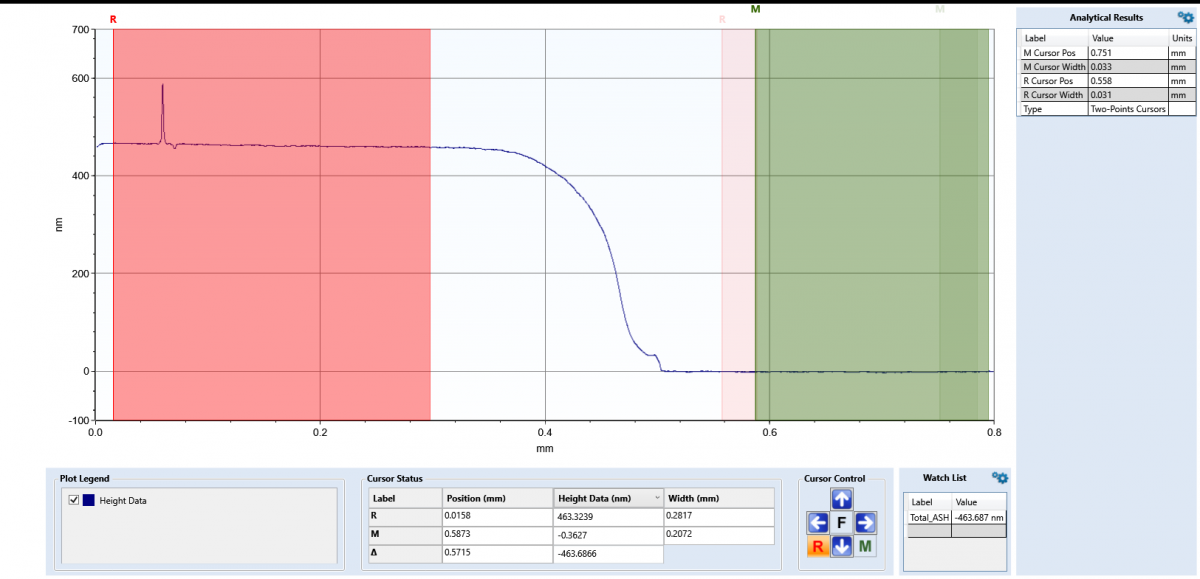Click the green M cursor marker above plot
This screenshot has width=1200, height=579.
point(755,9)
